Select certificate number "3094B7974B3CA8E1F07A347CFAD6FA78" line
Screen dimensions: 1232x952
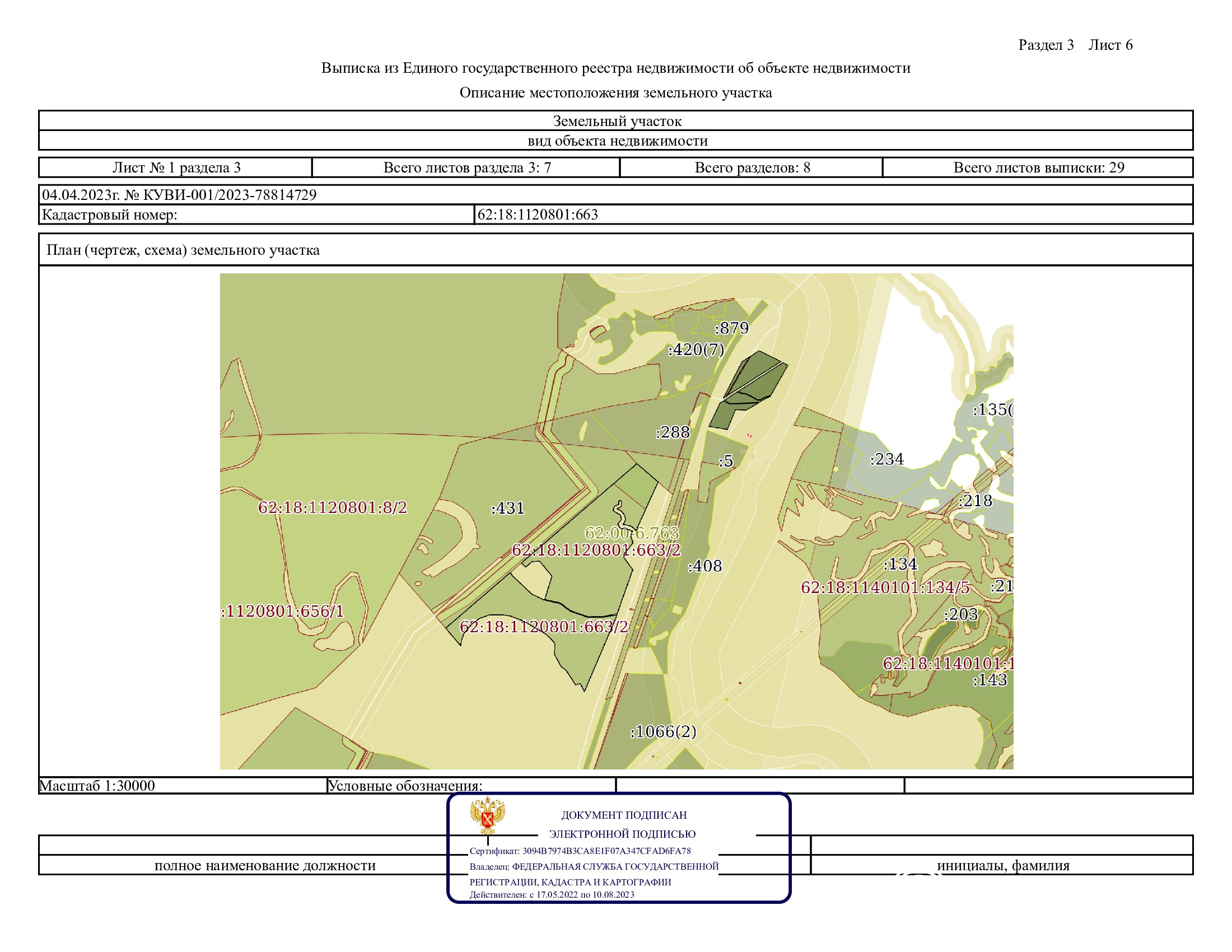click(581, 851)
